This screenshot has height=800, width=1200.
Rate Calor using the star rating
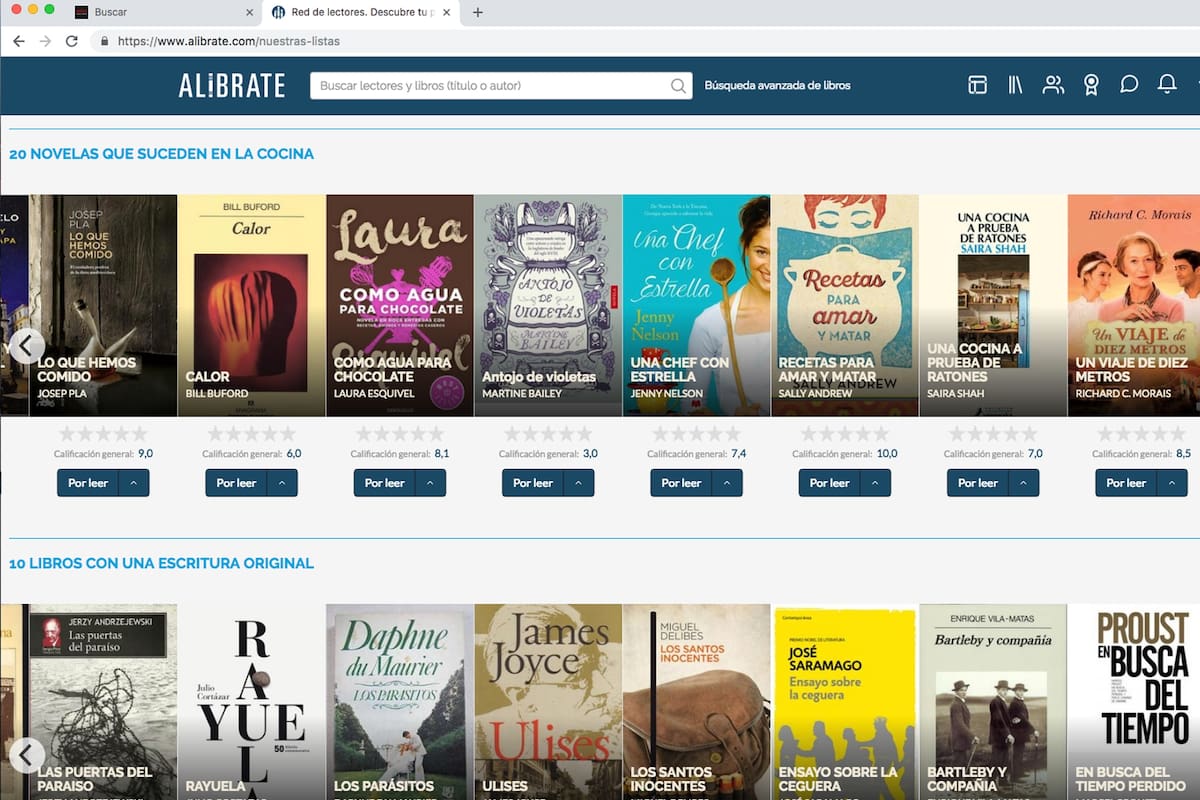251,434
